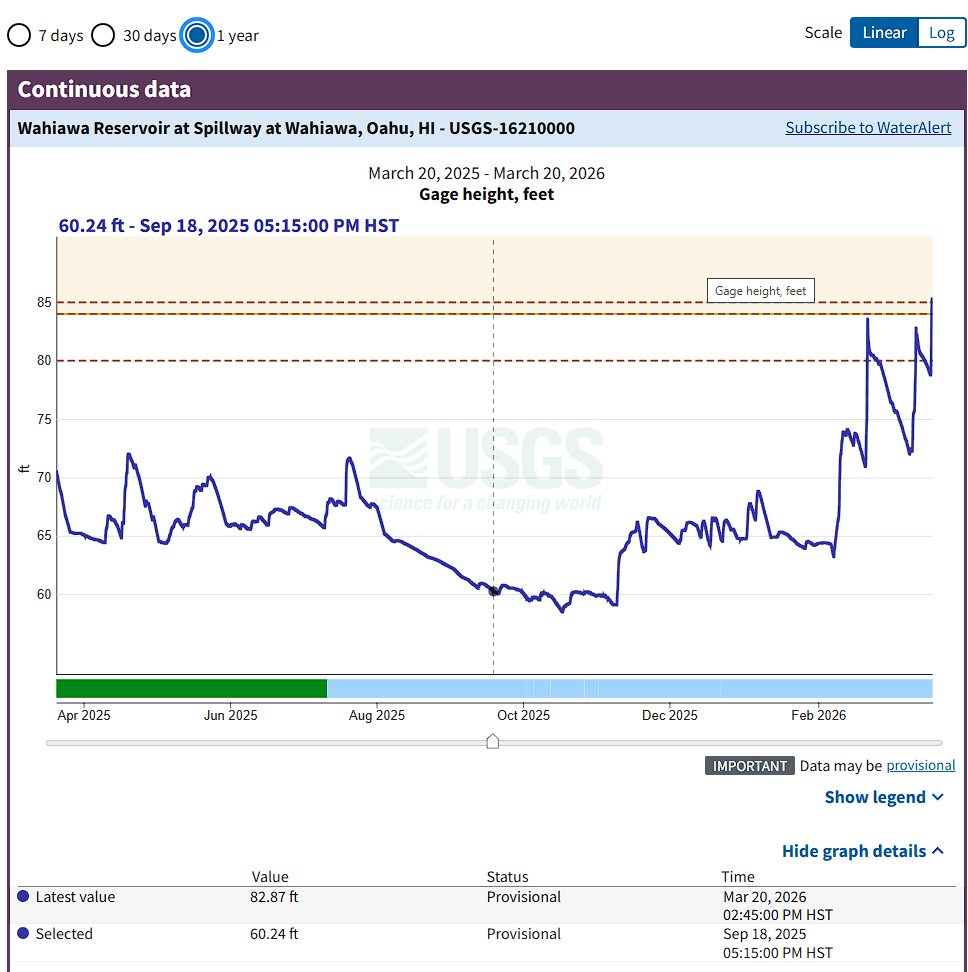Click the green approved-data bar segment

coord(191,688)
